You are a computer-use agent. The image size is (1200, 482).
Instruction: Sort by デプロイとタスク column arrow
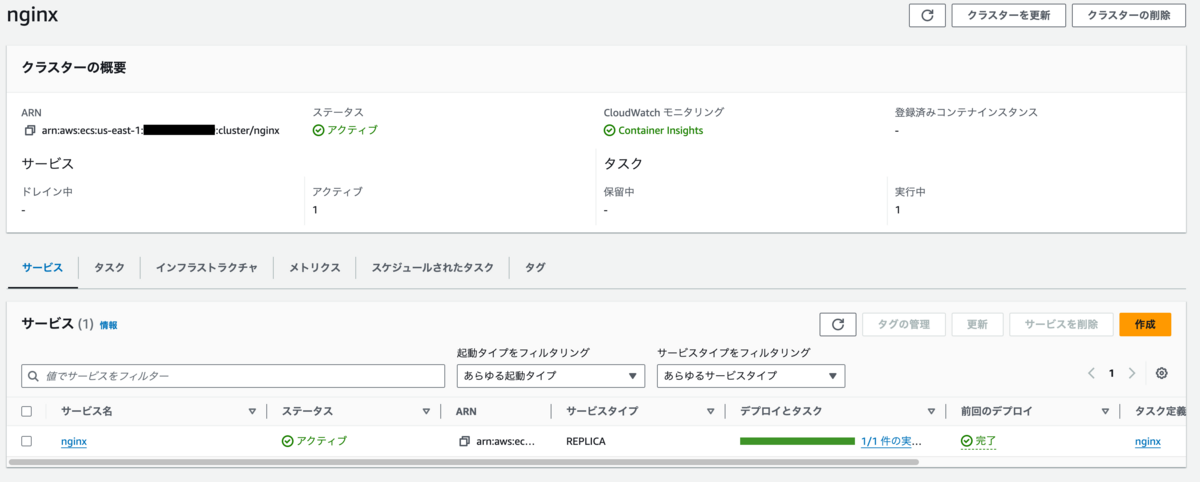pos(931,411)
